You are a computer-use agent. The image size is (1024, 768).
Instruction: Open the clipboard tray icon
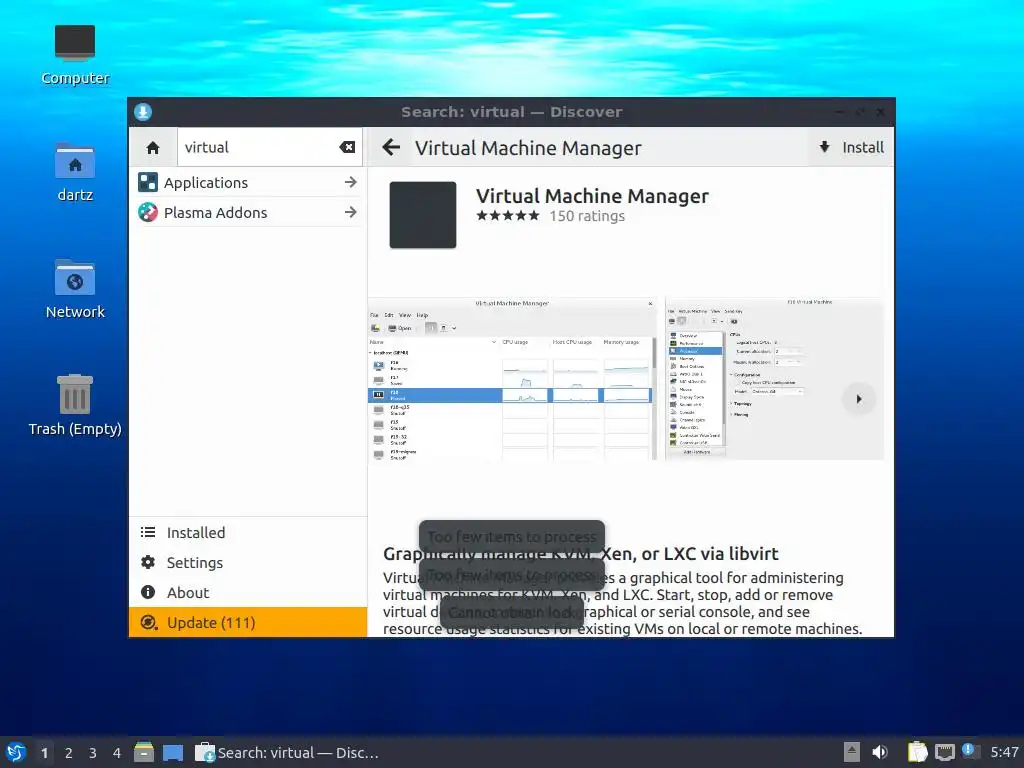918,752
